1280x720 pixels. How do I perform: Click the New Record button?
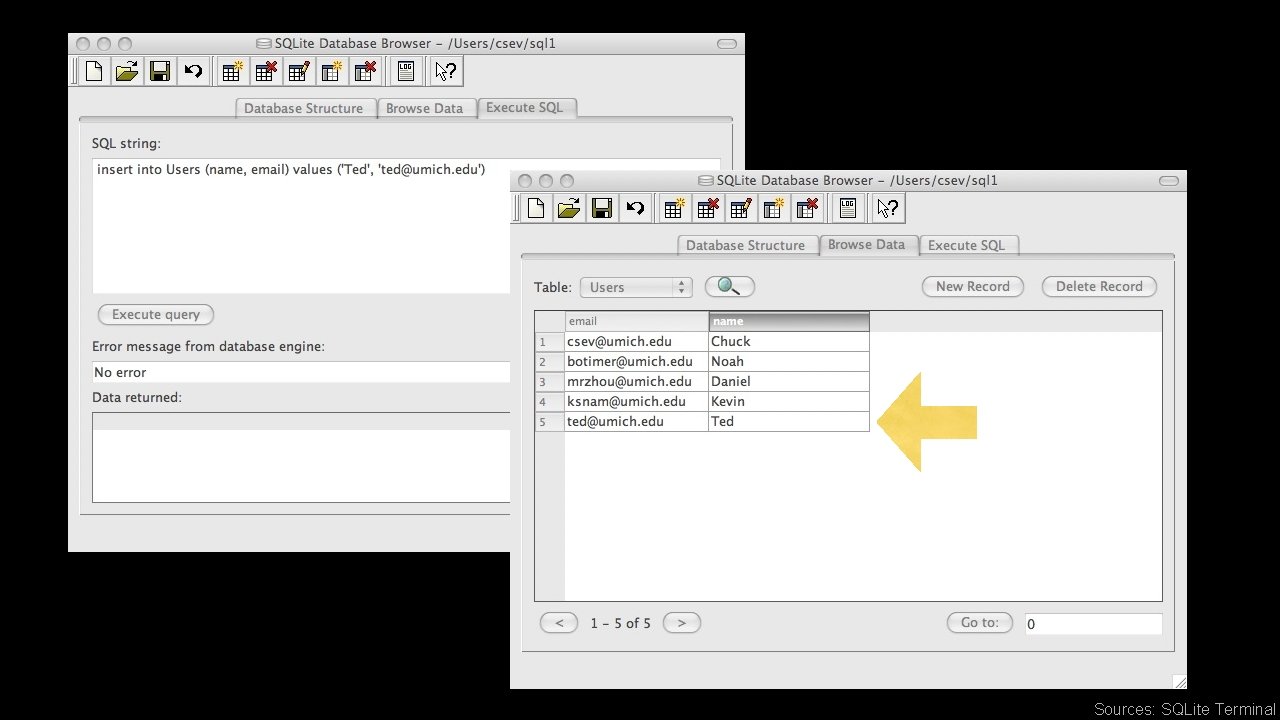click(x=972, y=286)
